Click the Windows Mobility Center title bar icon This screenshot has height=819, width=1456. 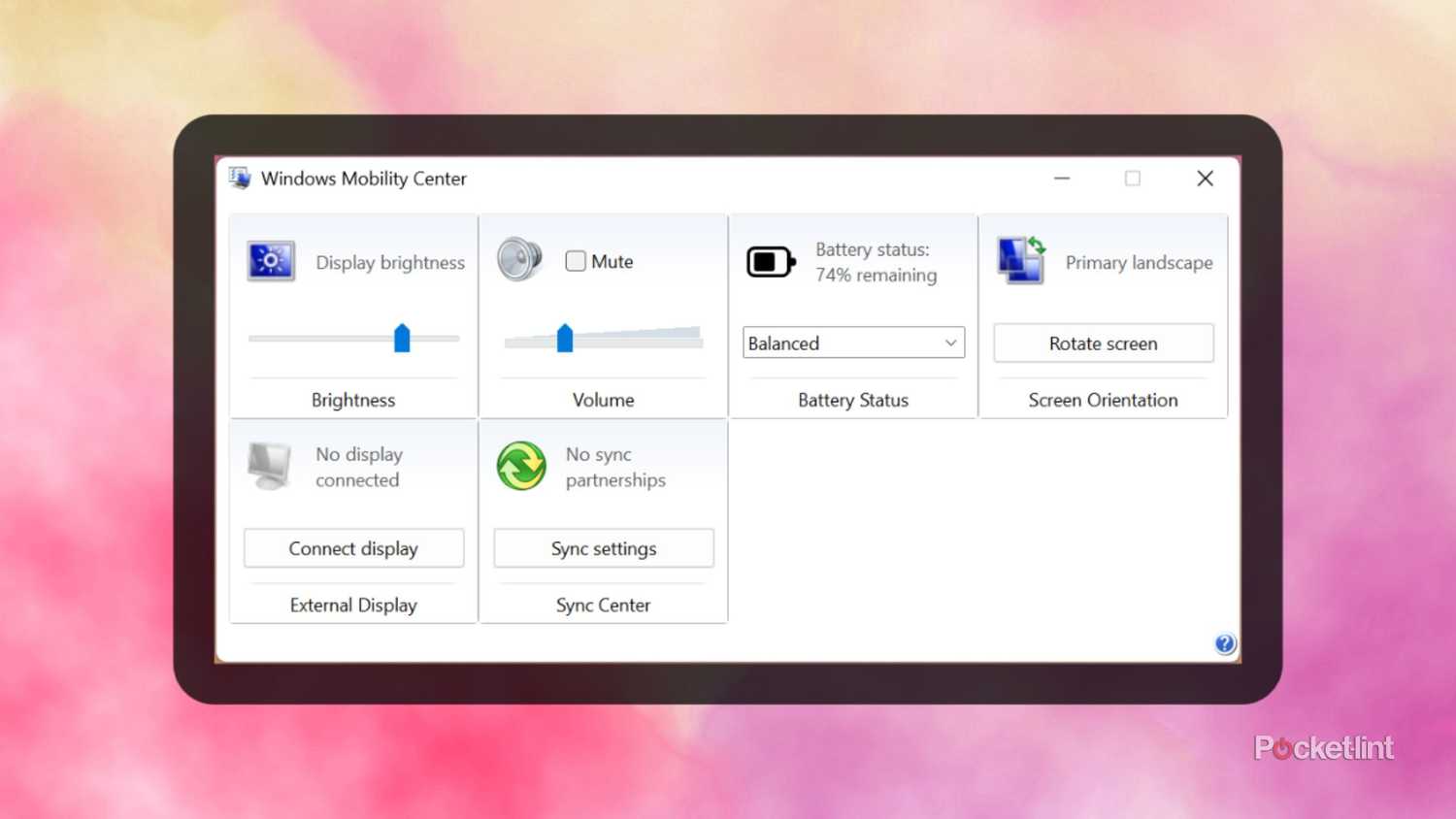239,178
